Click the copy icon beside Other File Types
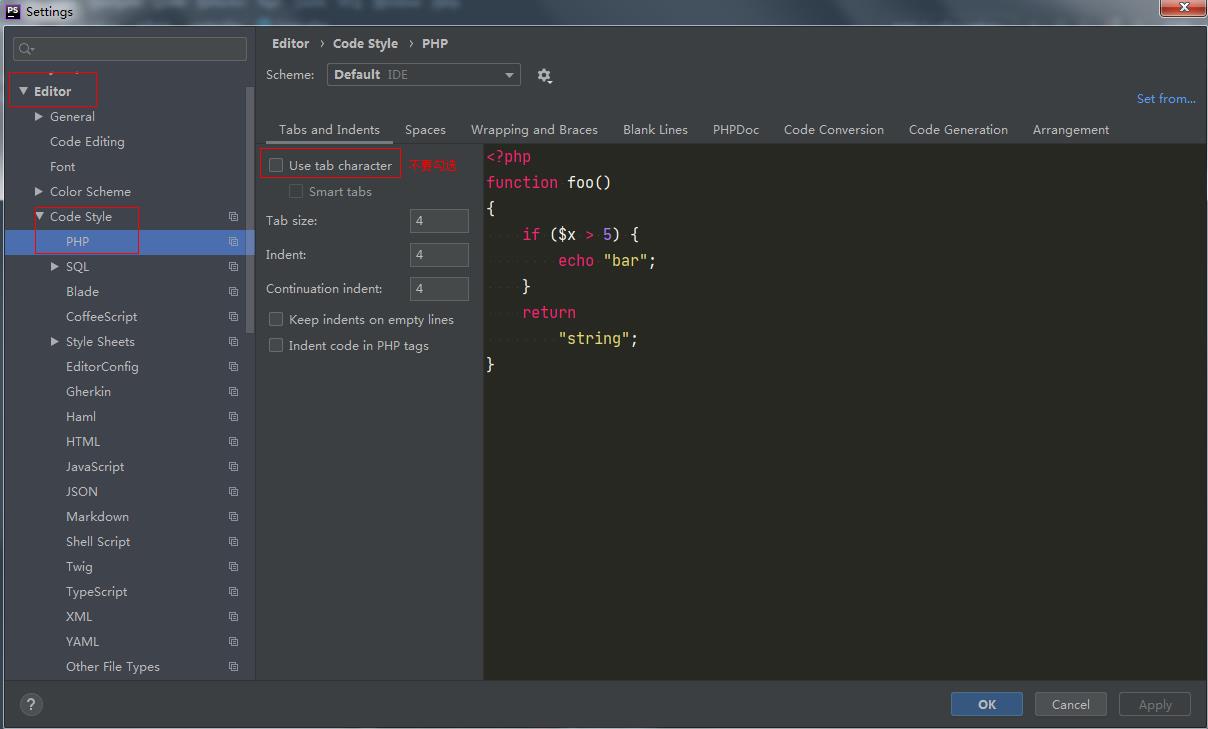Image resolution: width=1208 pixels, height=729 pixels. pyautogui.click(x=233, y=667)
